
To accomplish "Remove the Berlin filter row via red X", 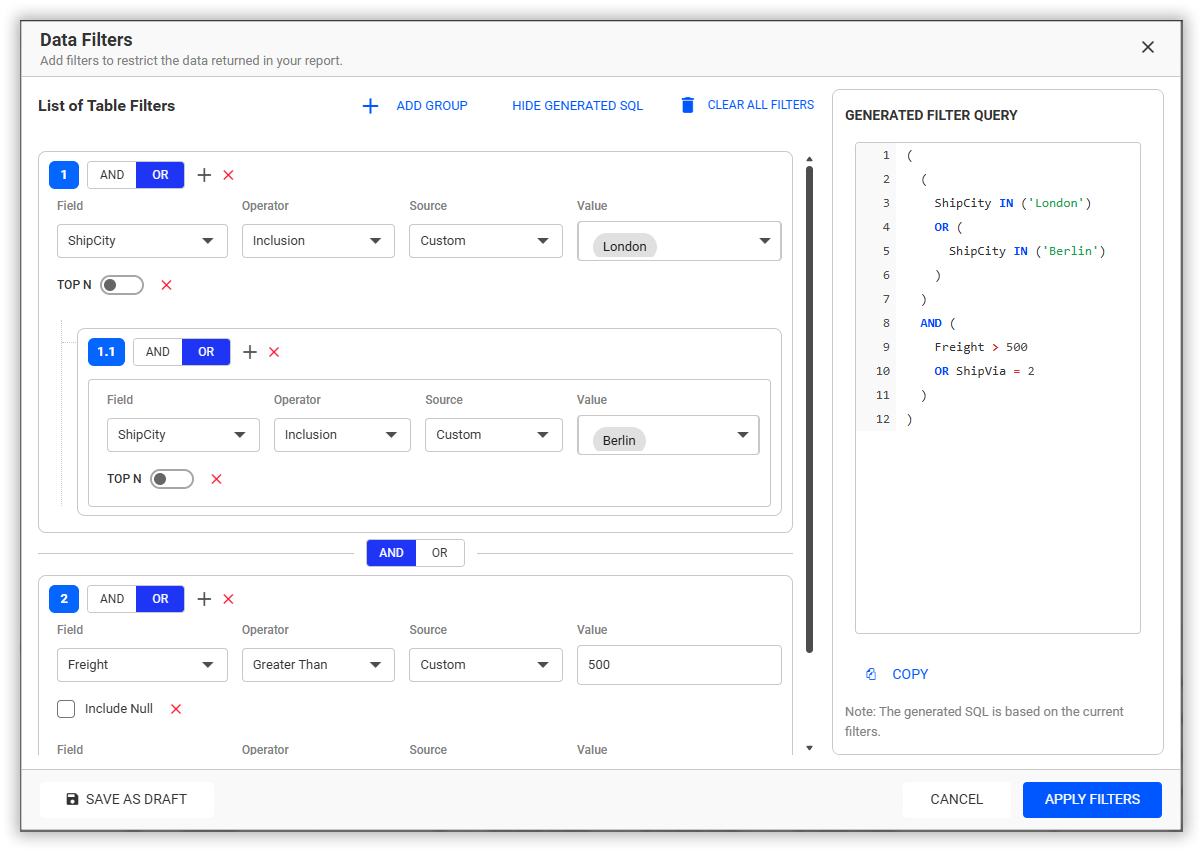I will 216,479.
